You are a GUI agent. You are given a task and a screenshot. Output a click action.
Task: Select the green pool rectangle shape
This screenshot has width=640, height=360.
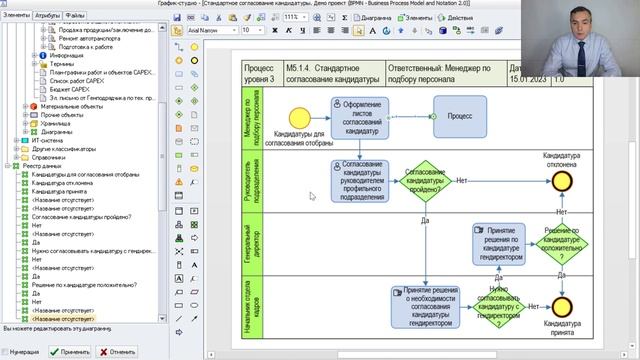click(179, 155)
